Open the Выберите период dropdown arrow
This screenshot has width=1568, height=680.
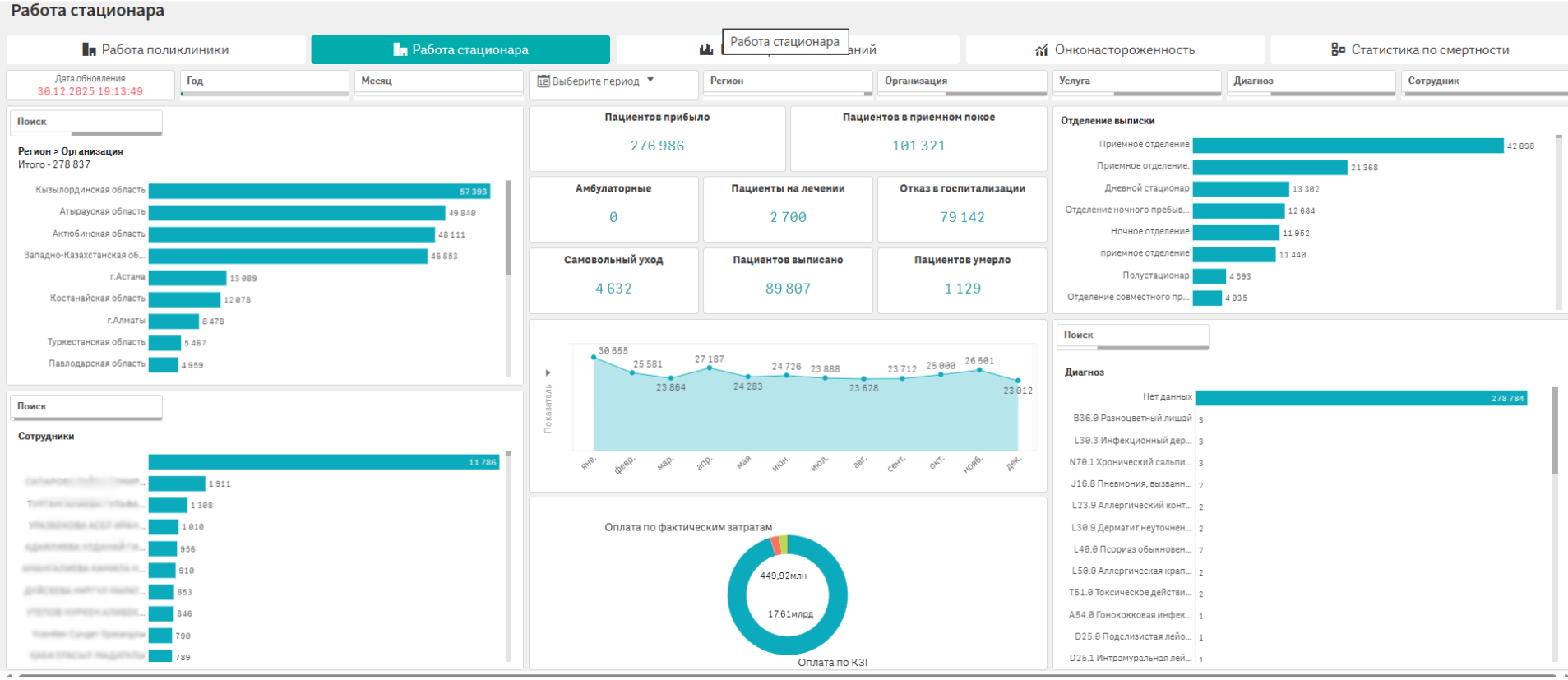650,81
